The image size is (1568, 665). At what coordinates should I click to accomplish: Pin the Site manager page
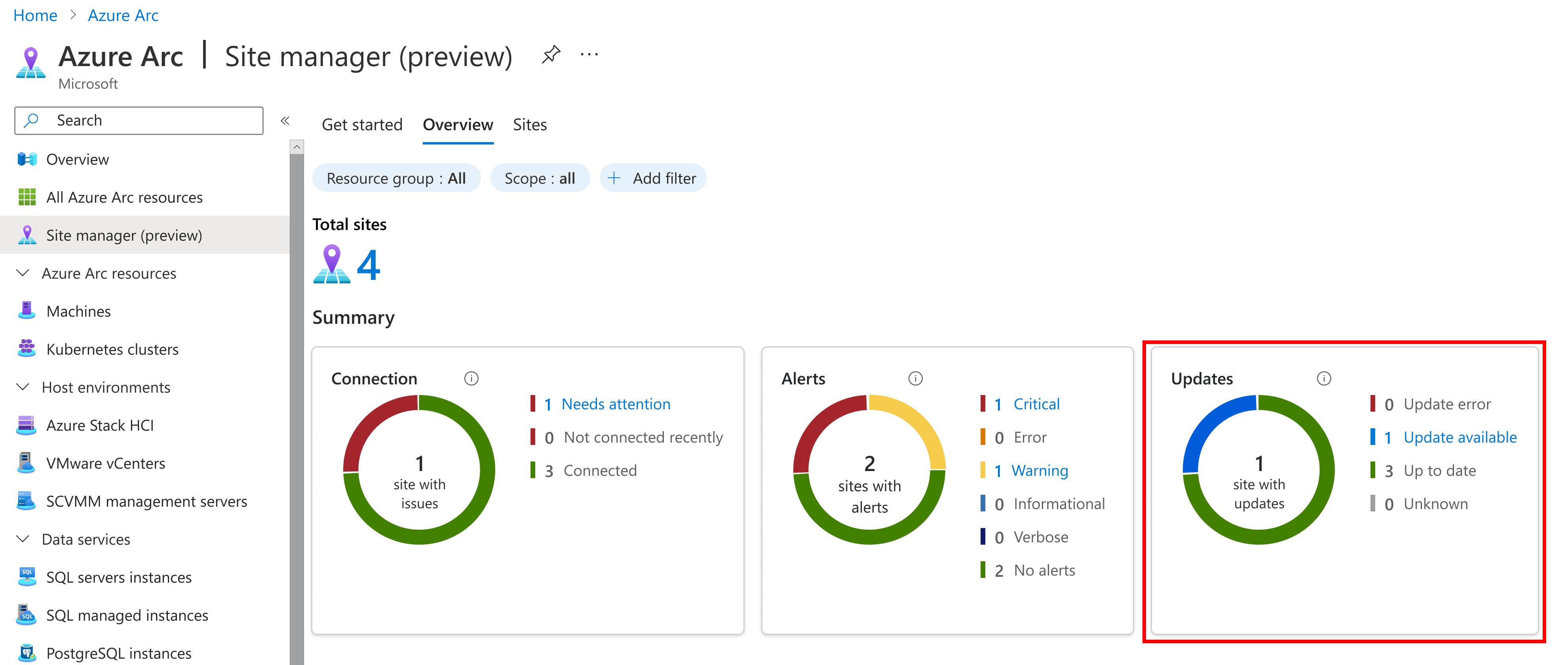(550, 55)
